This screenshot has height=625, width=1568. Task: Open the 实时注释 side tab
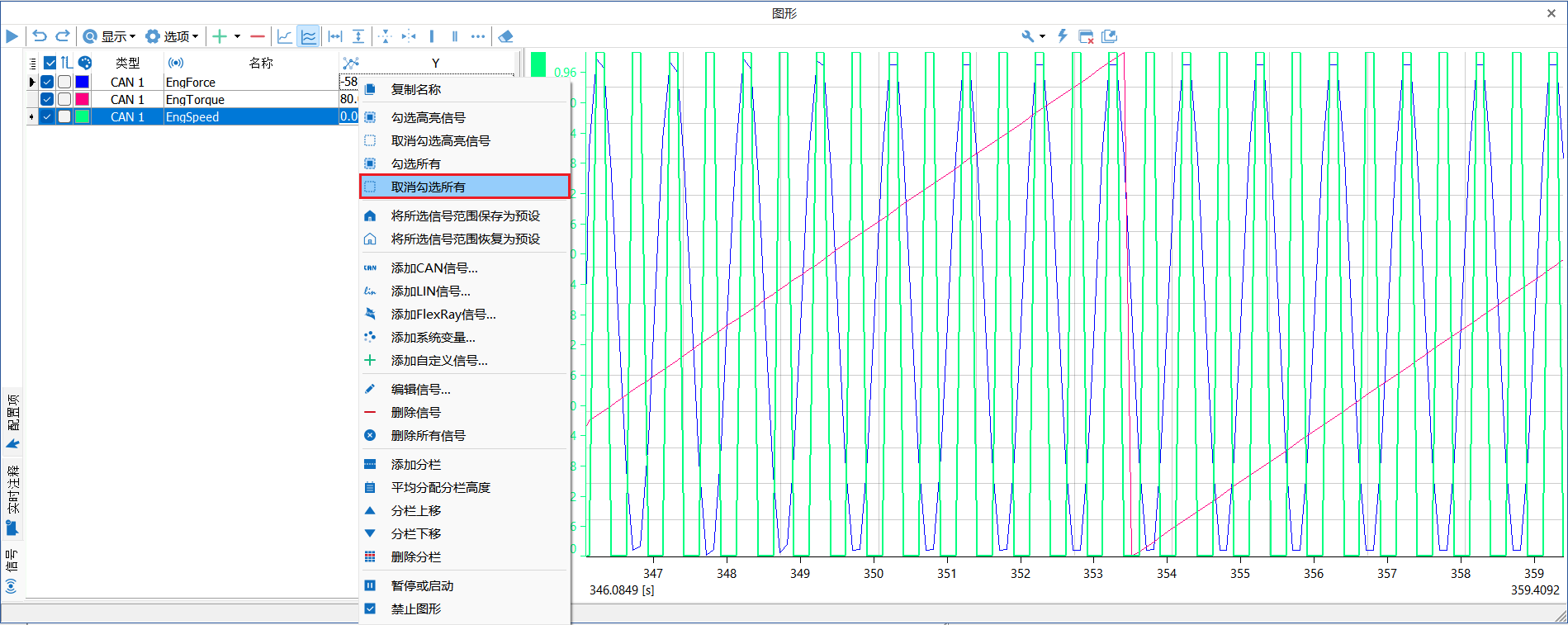coord(12,498)
